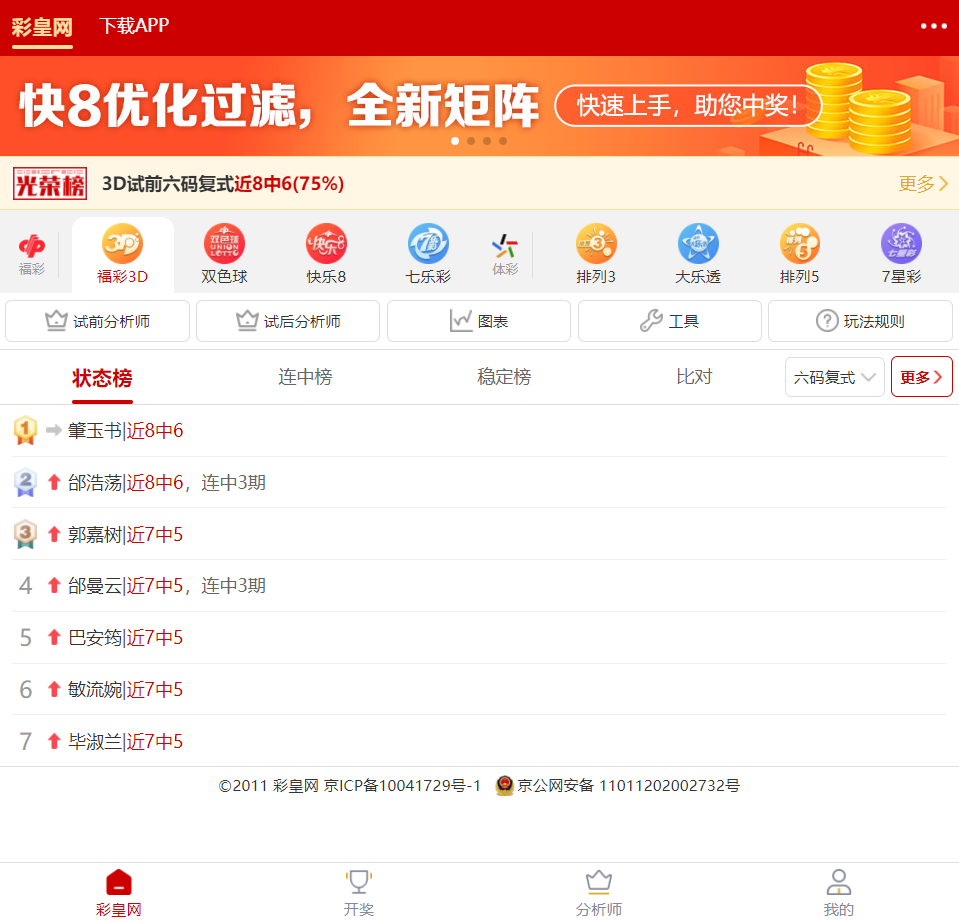Select the 彩皇网 top tab
Image resolution: width=959 pixels, height=920 pixels.
(x=42, y=28)
